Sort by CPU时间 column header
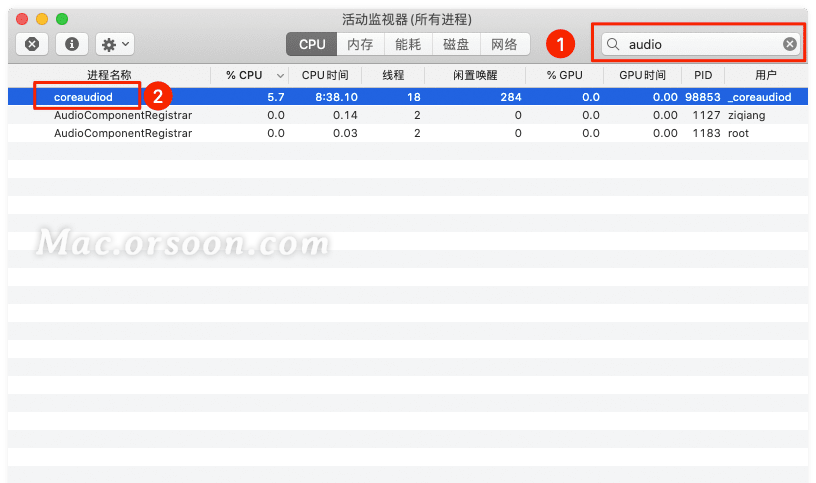 coord(325,75)
